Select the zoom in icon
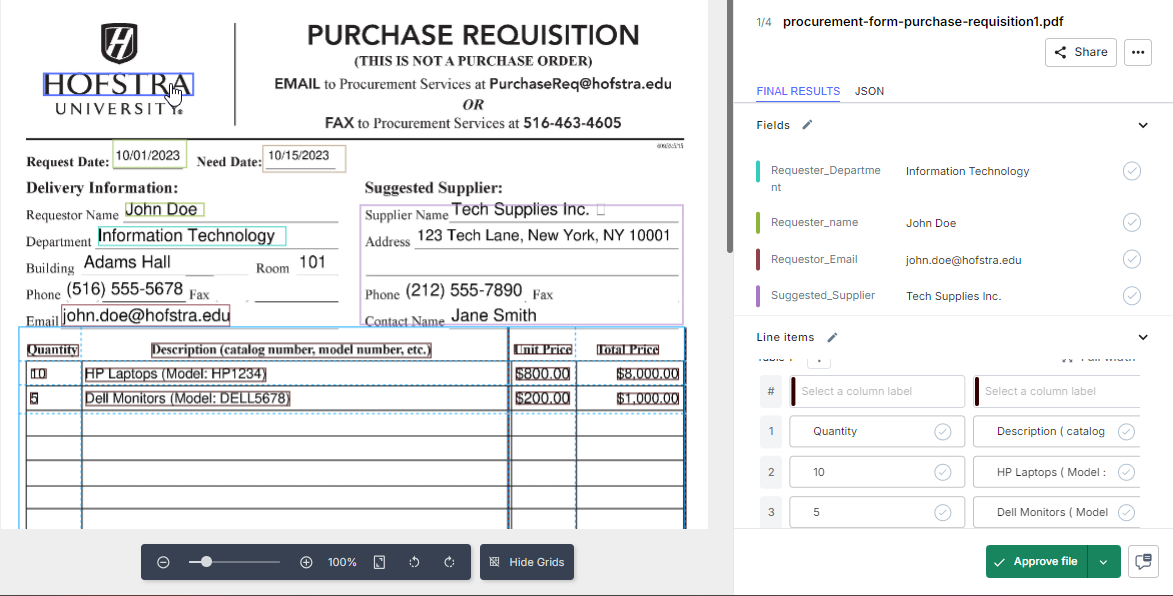1173x596 pixels. point(306,562)
